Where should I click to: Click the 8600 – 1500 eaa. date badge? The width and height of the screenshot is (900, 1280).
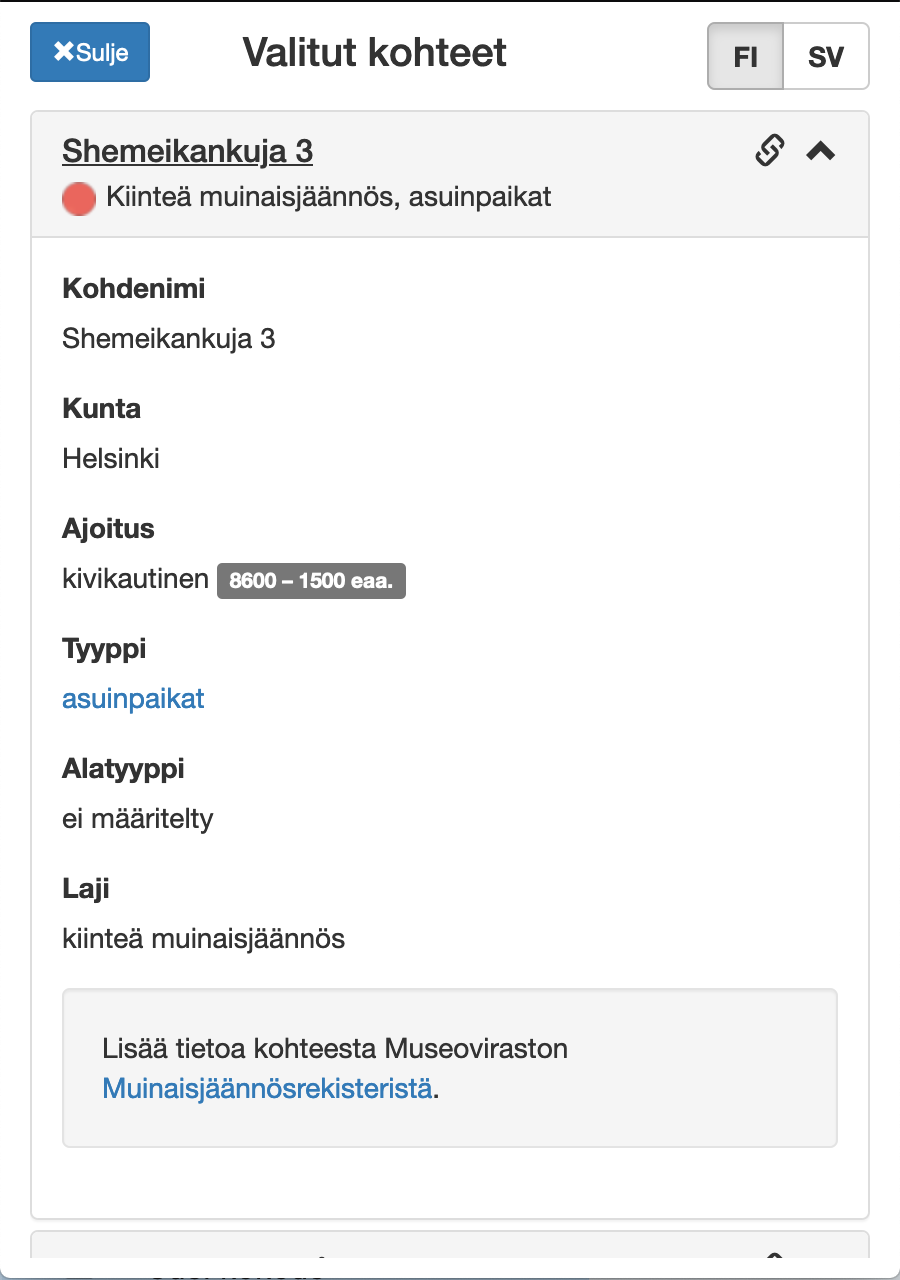pos(311,580)
